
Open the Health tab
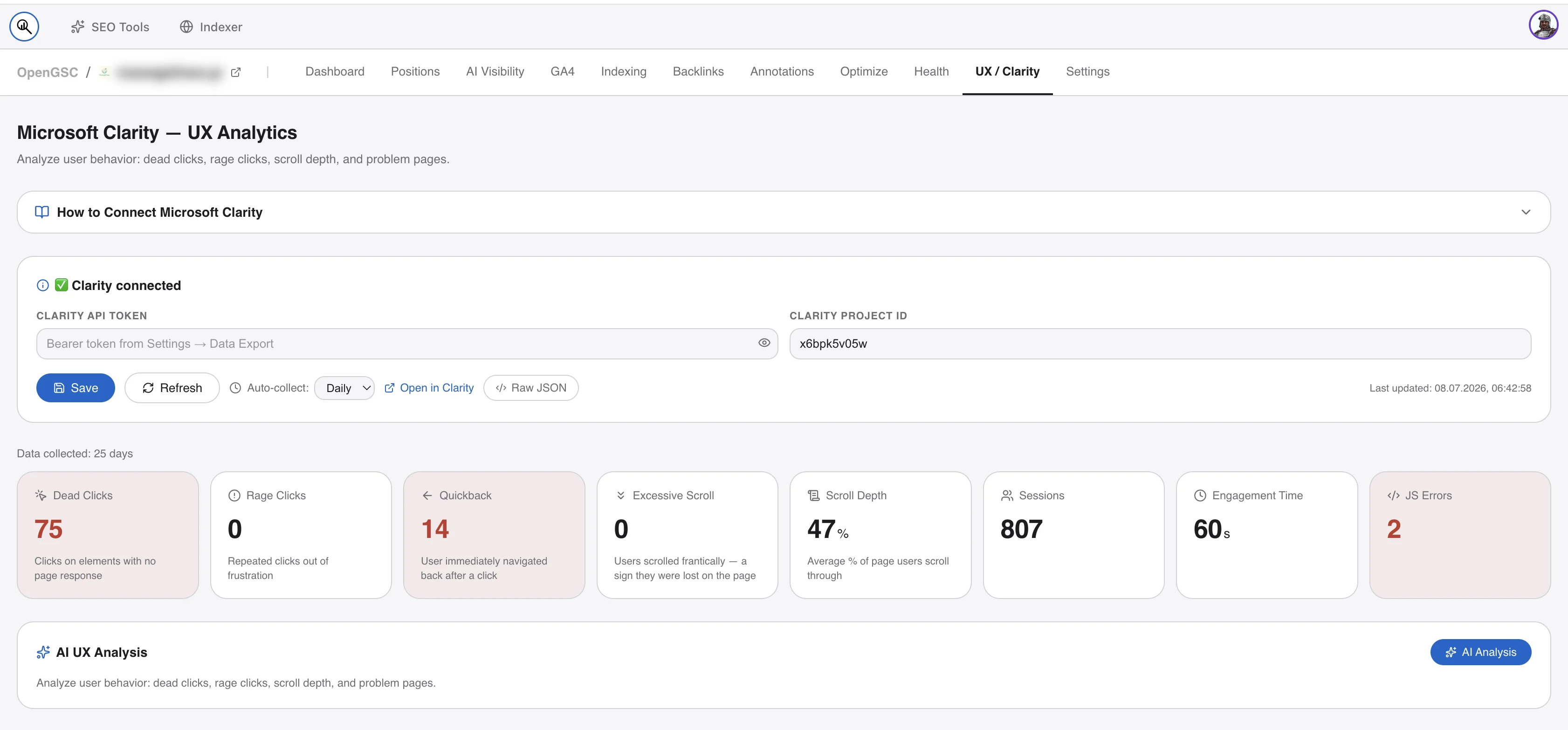pos(931,71)
